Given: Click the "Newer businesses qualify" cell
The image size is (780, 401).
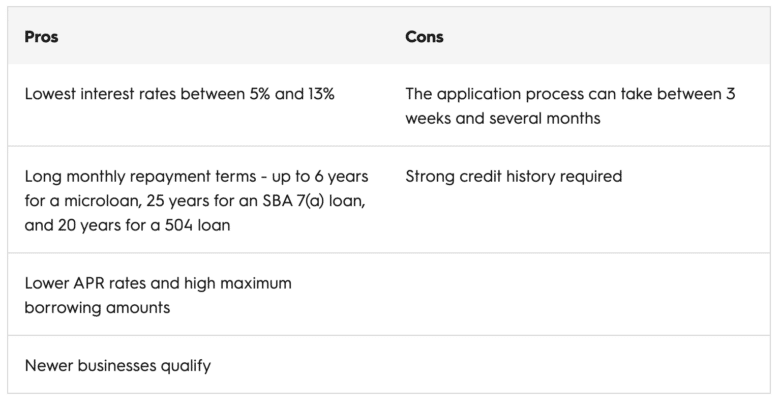Looking at the screenshot, I should click(118, 365).
